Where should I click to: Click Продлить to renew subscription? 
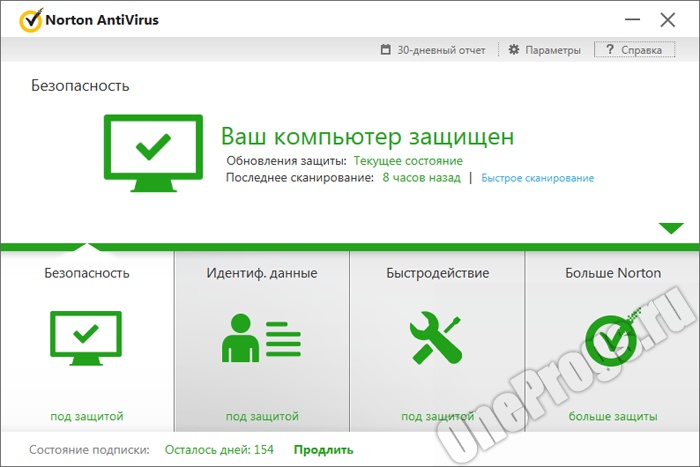pos(323,450)
